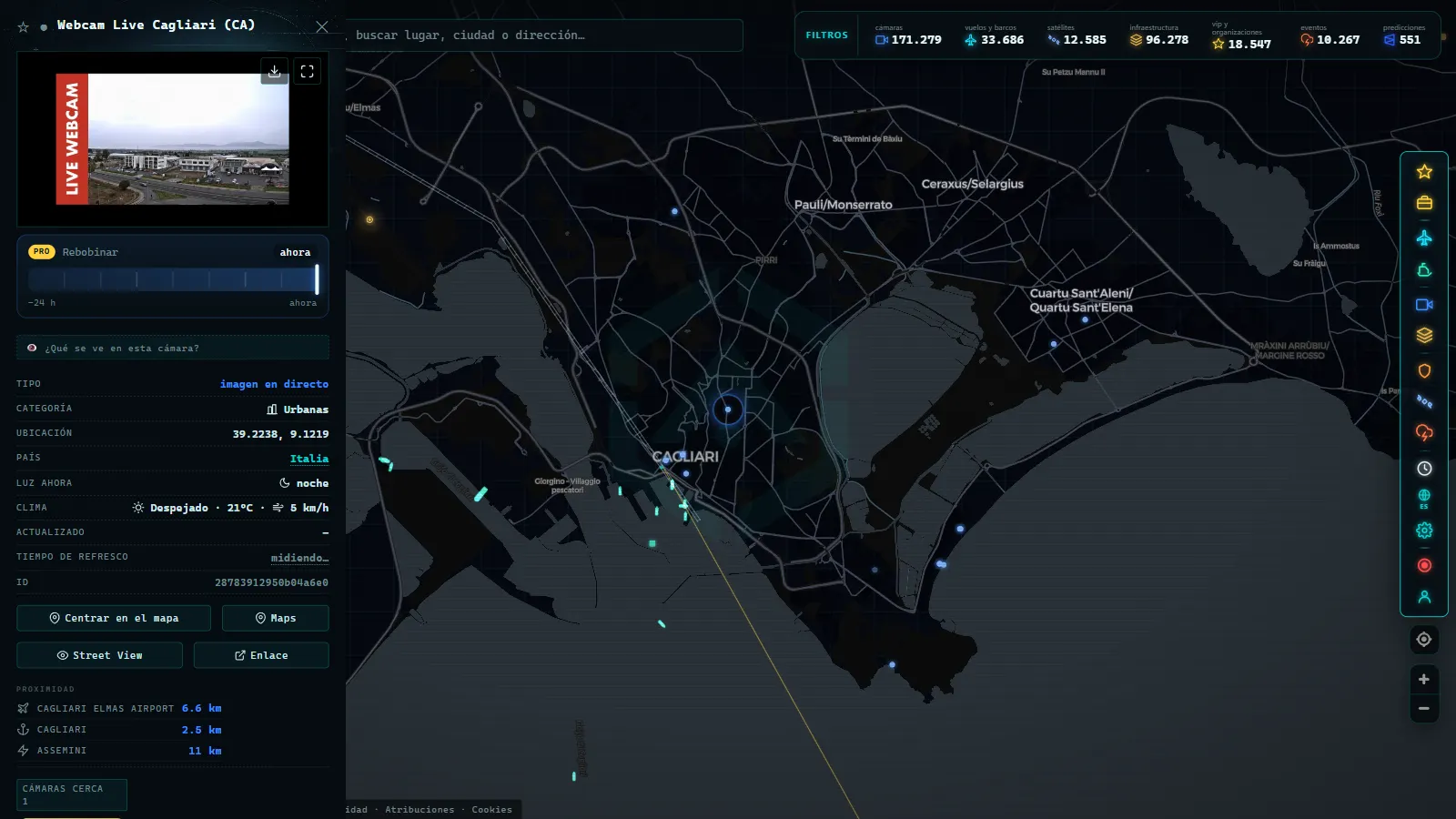The width and height of the screenshot is (1456, 819).
Task: Click the favorites star in the right sidebar
Action: [x=1424, y=171]
